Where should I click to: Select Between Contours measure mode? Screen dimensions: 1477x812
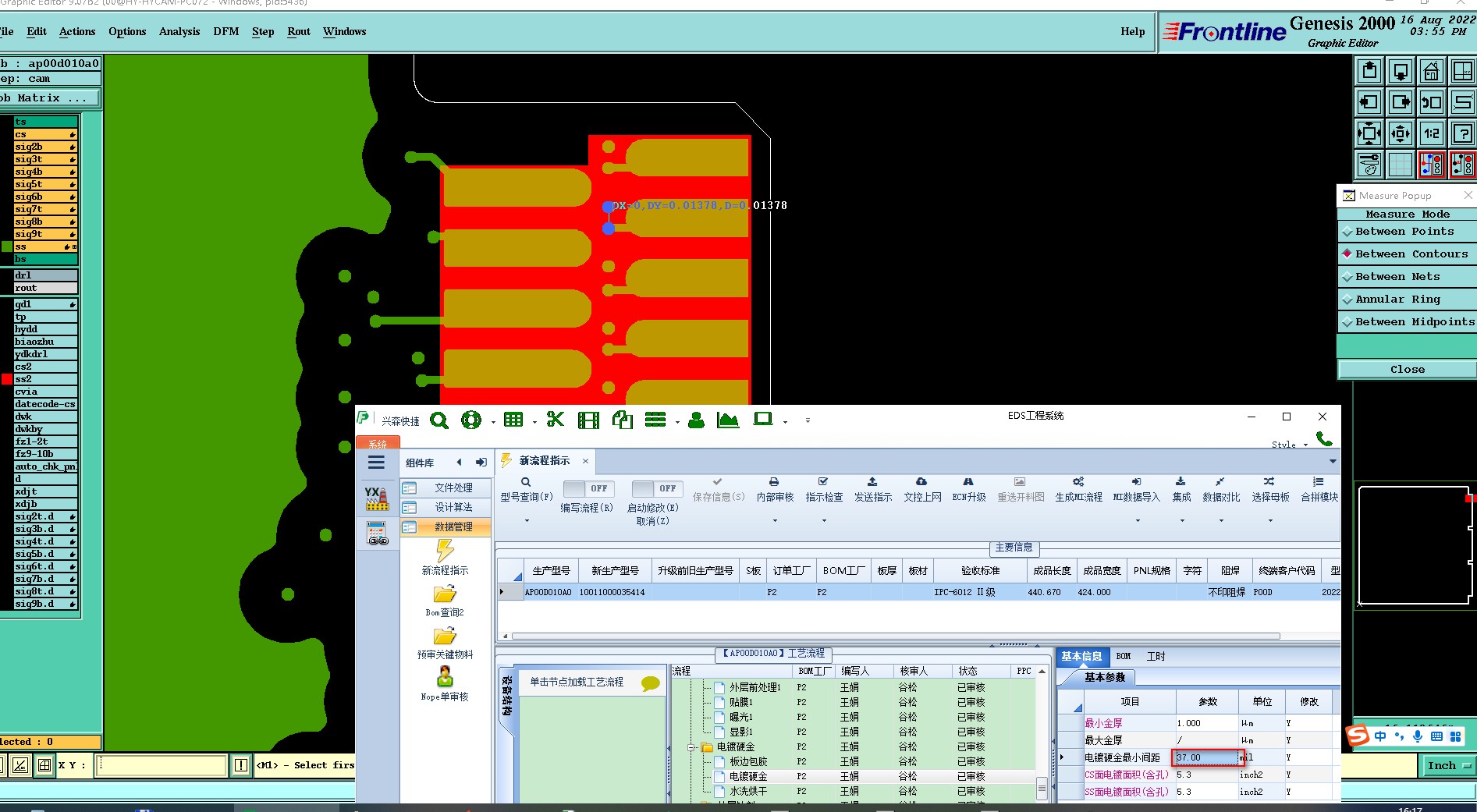(x=1408, y=254)
